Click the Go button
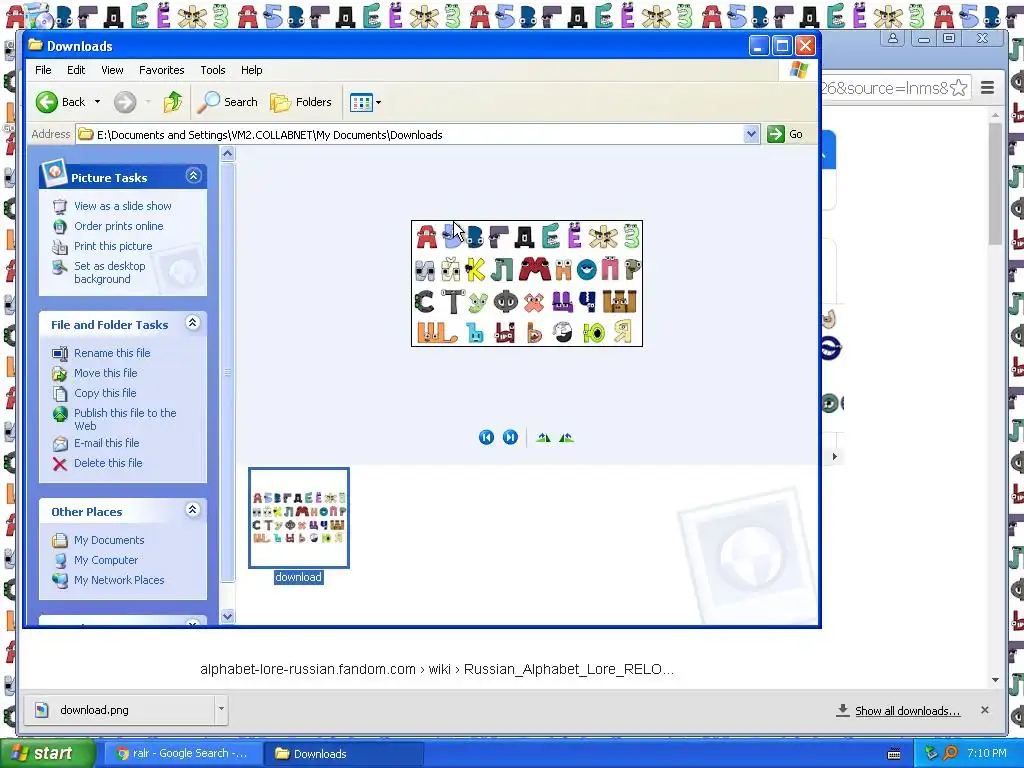The image size is (1024, 768). [x=786, y=135]
